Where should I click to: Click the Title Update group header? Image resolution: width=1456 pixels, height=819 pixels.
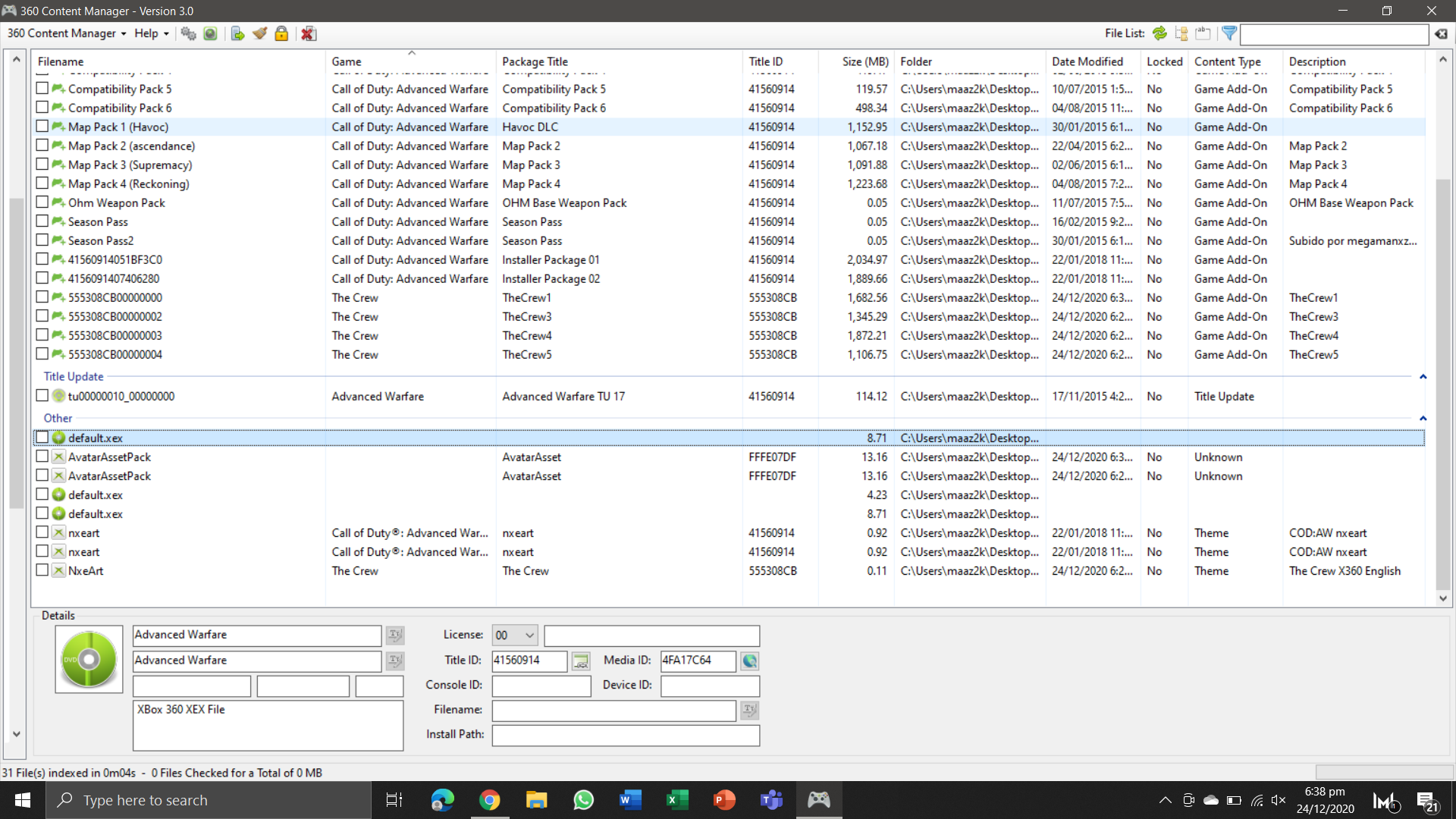(74, 377)
